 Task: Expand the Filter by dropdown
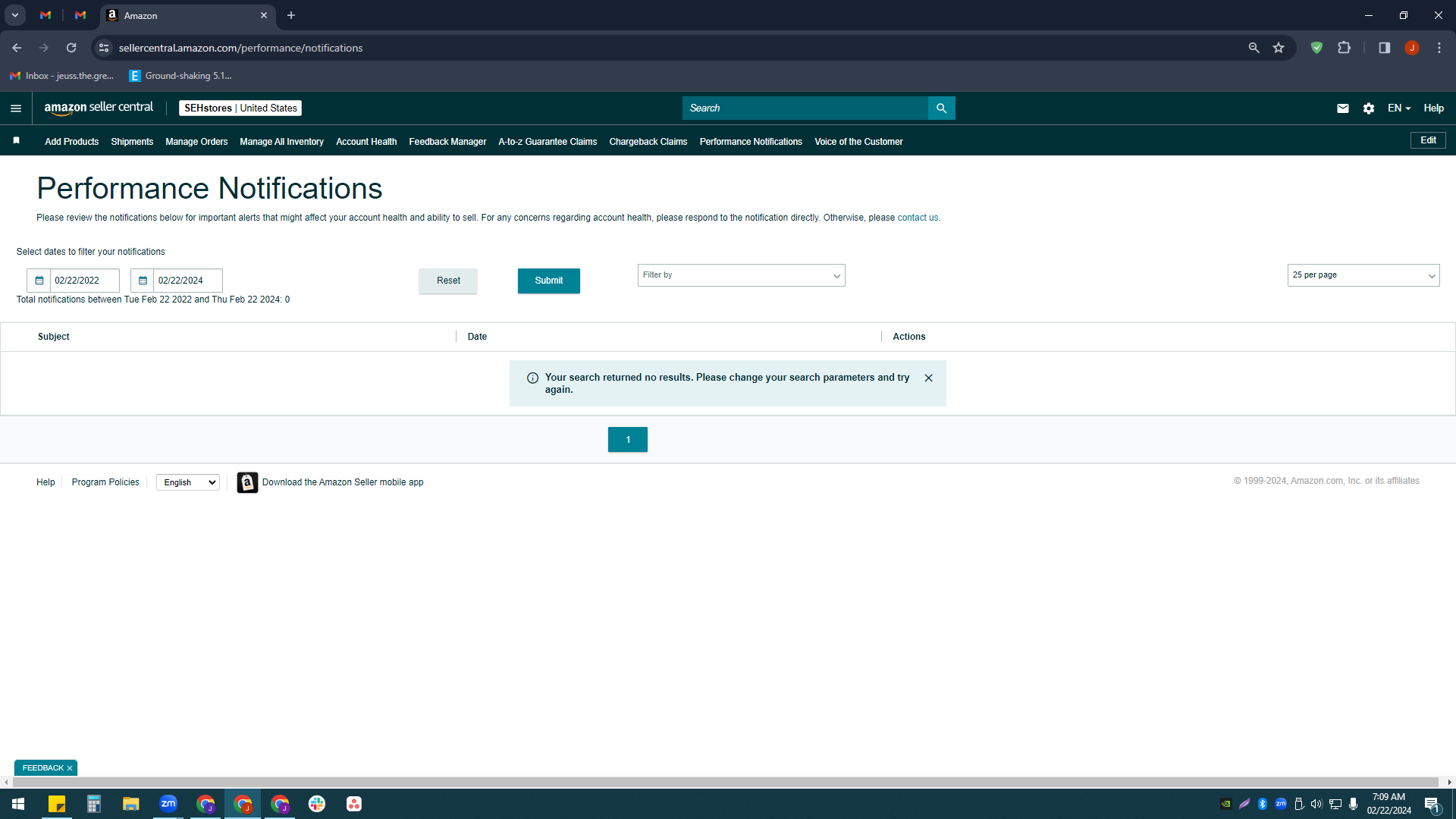[742, 275]
